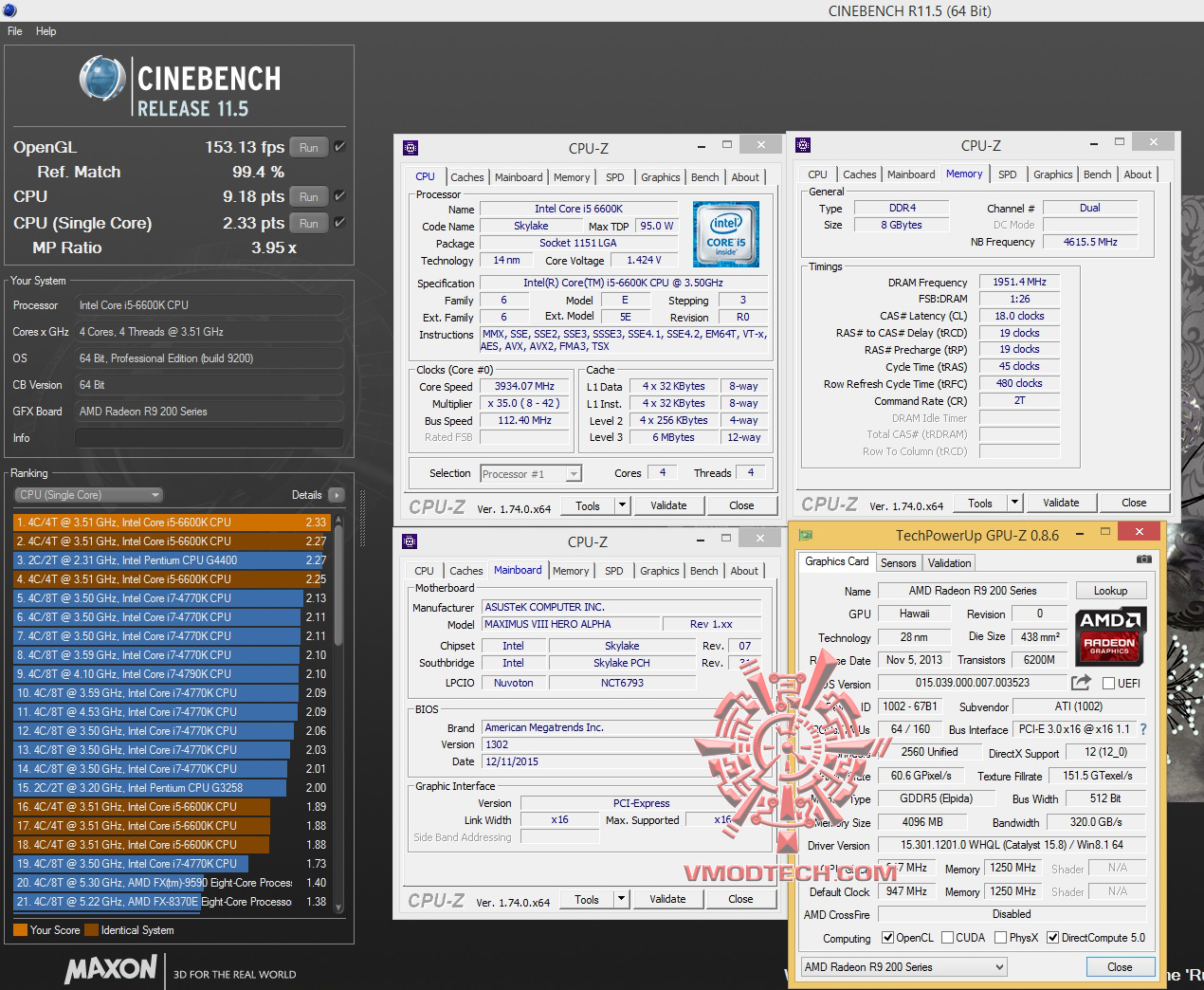Open the Processor #1 selection dropdown

pyautogui.click(x=531, y=474)
